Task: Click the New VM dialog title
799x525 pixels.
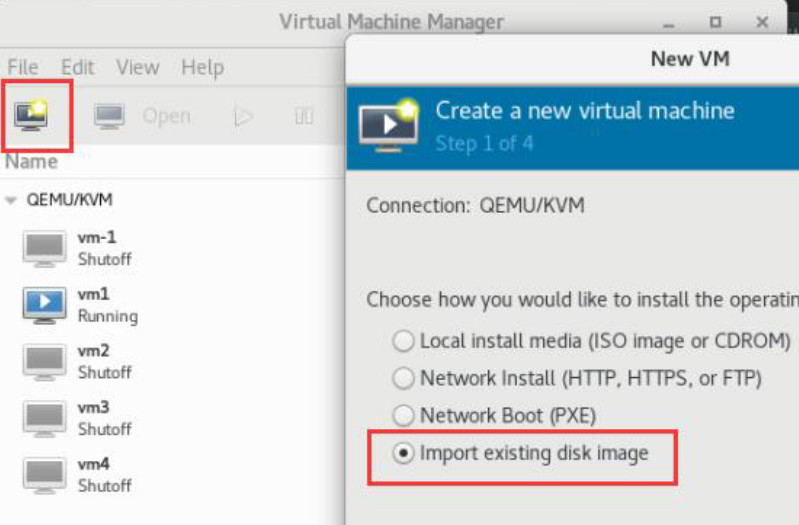Action: click(690, 59)
